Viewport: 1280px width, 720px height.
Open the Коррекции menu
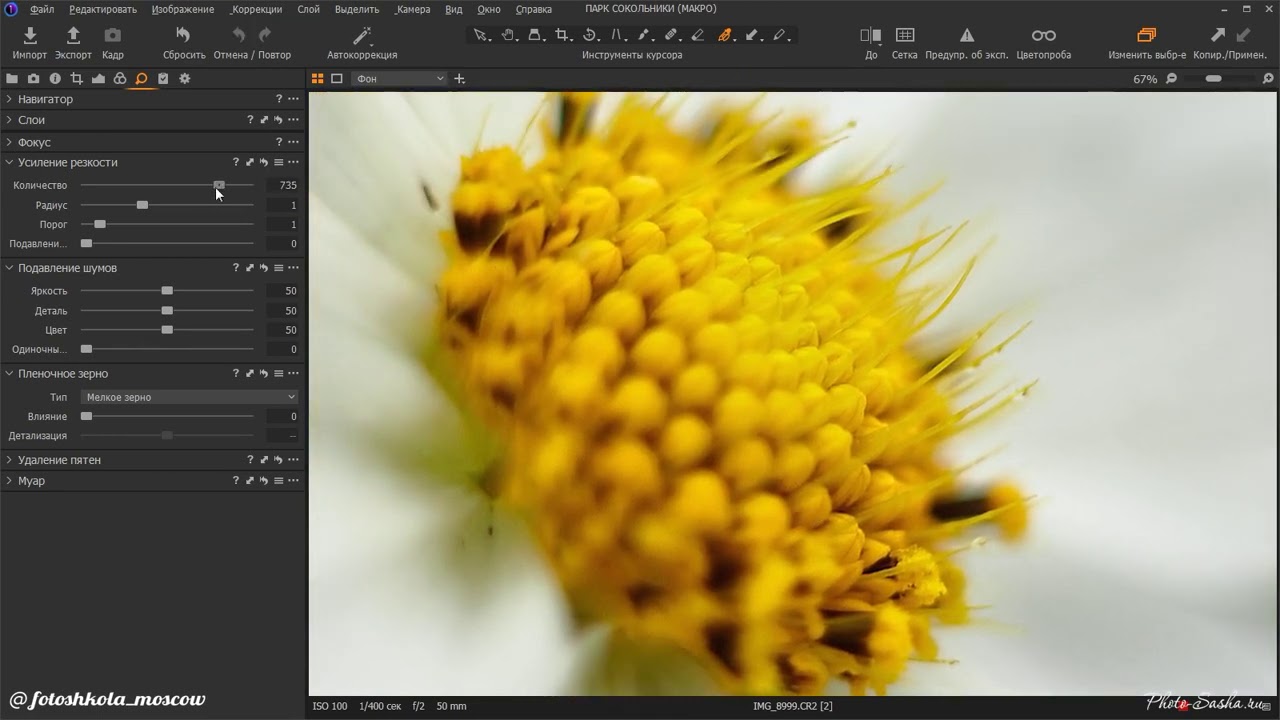(257, 9)
